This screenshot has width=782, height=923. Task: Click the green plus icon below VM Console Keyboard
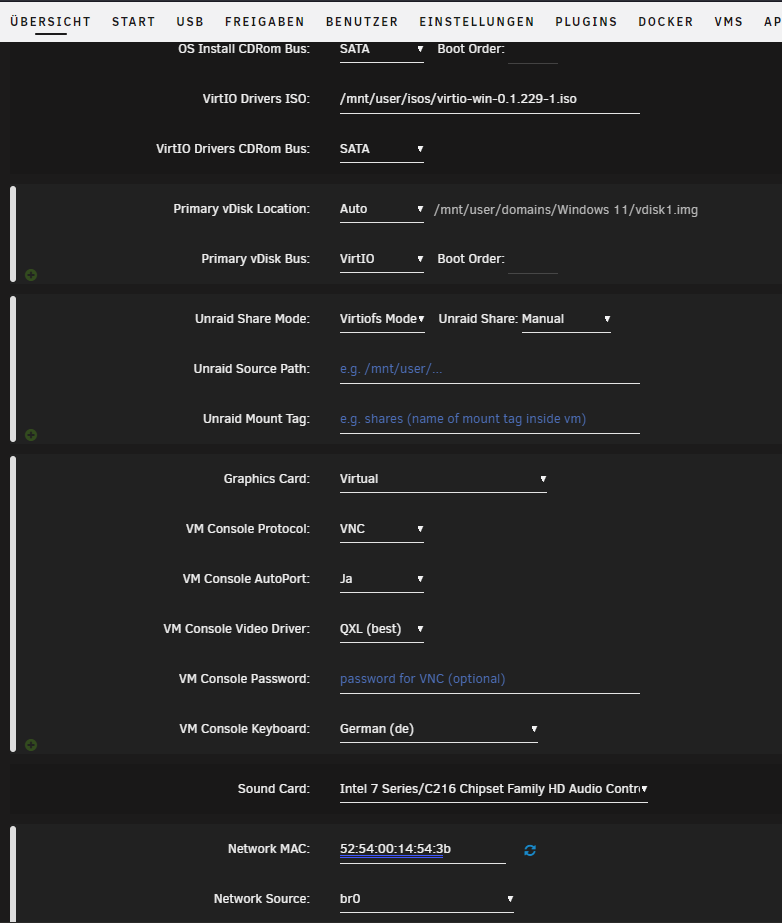31,745
